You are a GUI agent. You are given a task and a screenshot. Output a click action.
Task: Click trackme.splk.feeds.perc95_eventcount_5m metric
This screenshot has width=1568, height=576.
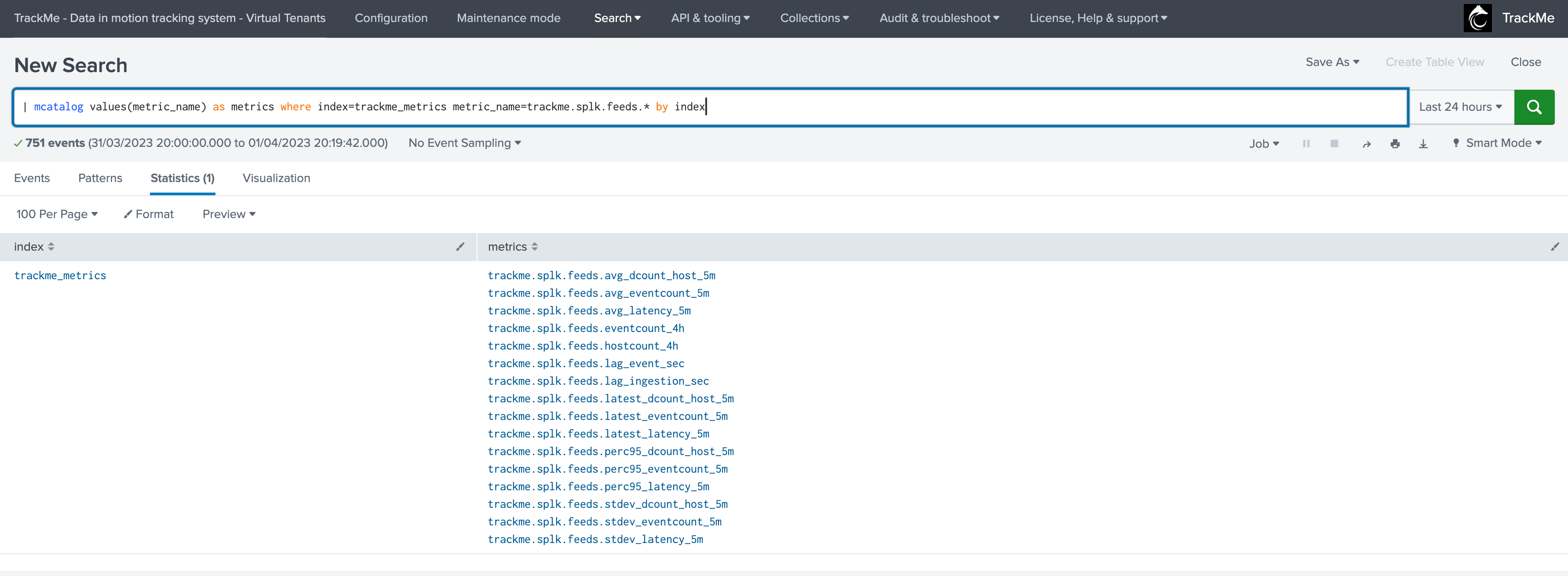pyautogui.click(x=608, y=470)
